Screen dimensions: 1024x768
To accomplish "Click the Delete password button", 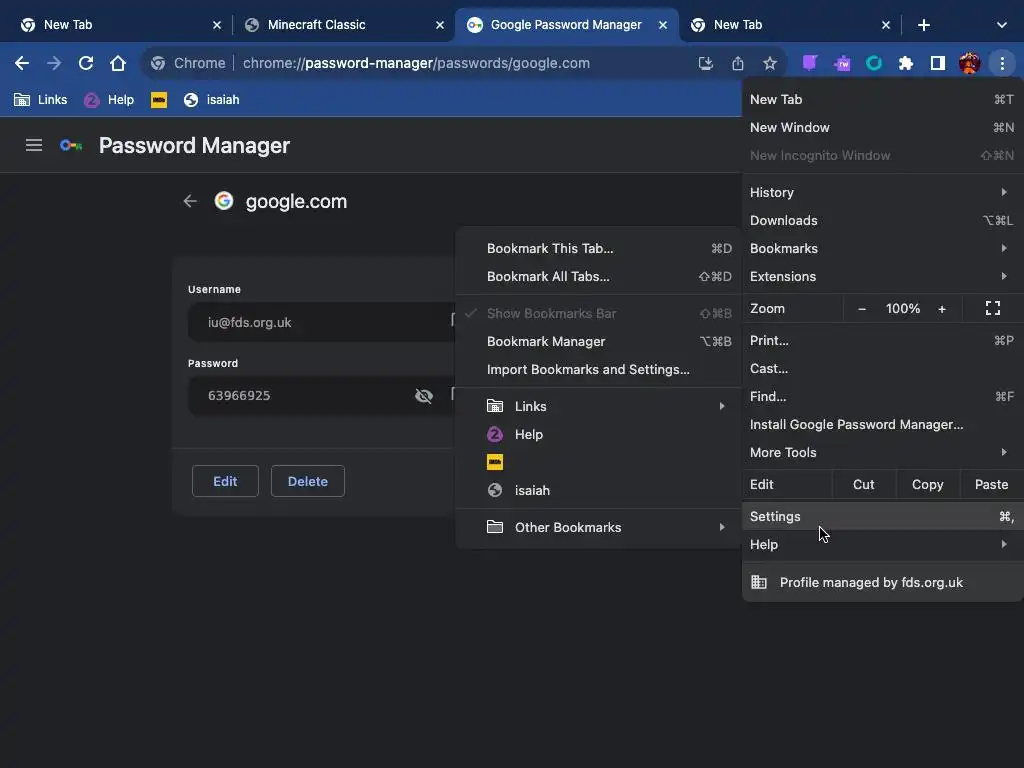I will tap(308, 481).
